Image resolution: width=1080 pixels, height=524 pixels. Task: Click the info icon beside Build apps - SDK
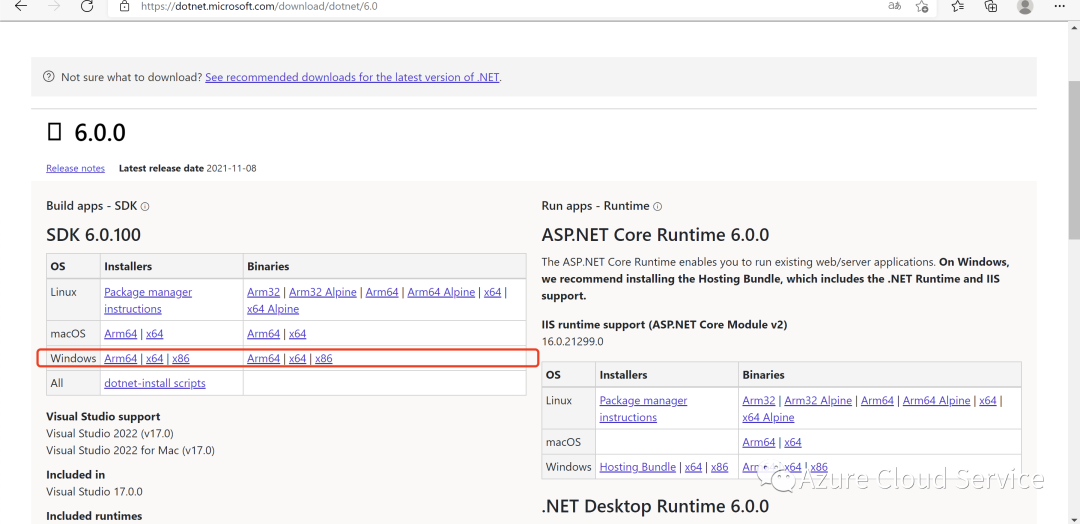click(145, 207)
